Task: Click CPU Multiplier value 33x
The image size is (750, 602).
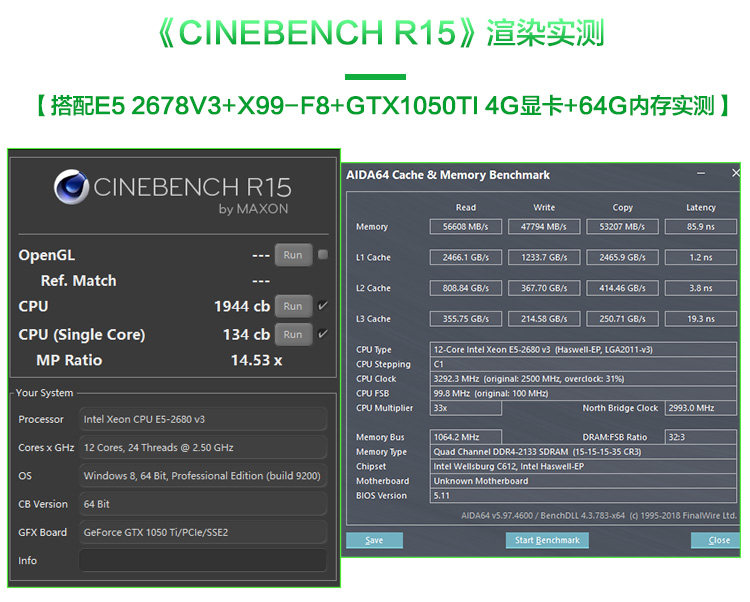Action: tap(466, 408)
